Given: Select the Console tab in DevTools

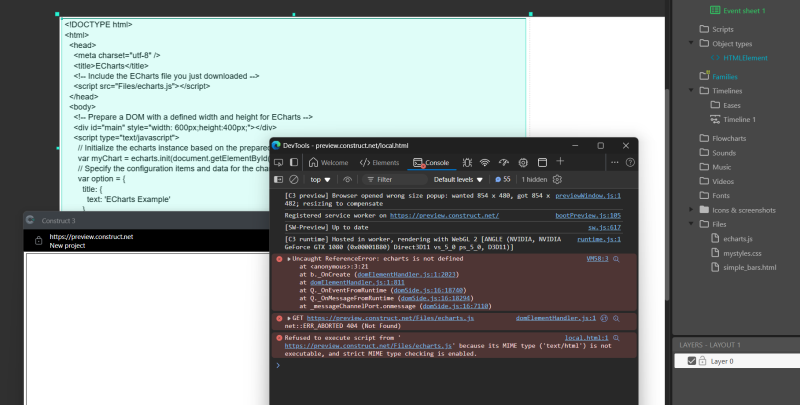Looking at the screenshot, I should pos(431,163).
